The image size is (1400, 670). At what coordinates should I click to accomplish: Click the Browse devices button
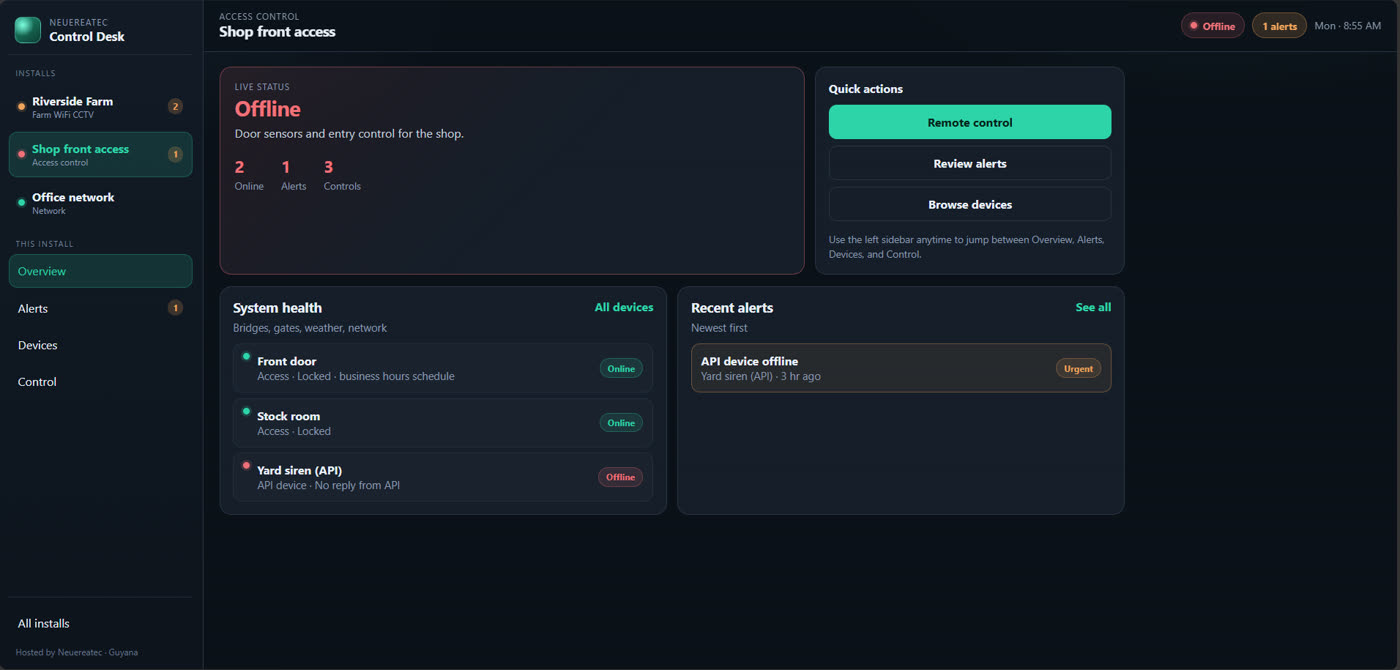[x=970, y=204]
